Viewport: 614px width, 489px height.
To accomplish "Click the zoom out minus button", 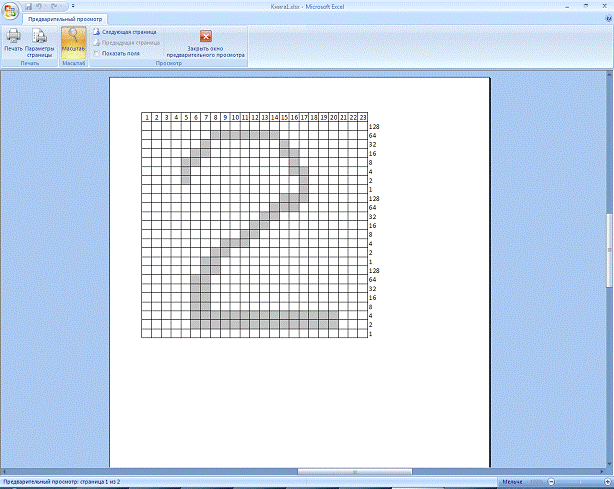I will (x=552, y=482).
